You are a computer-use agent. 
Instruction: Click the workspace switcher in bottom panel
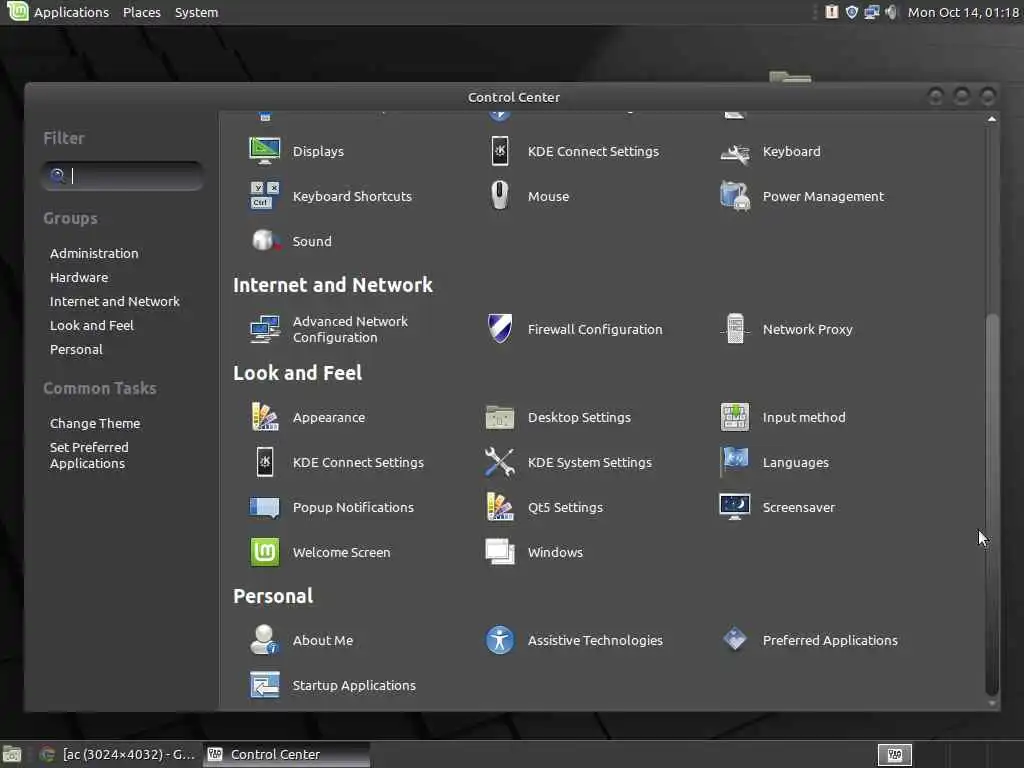[894, 755]
